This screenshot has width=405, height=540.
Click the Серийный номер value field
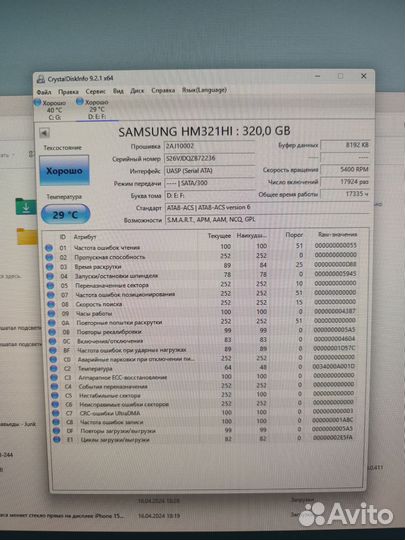pyautogui.click(x=210, y=158)
